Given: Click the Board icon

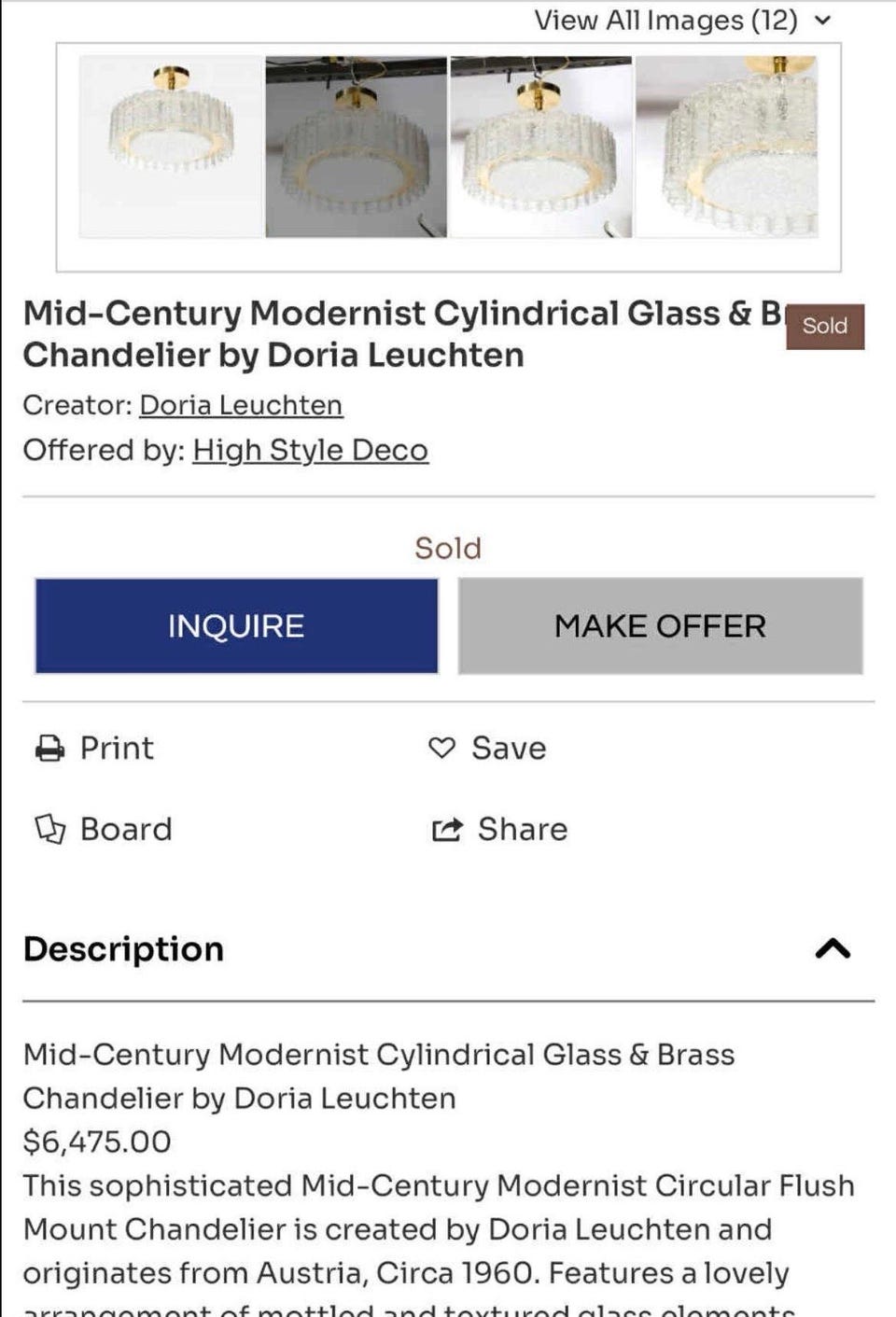Looking at the screenshot, I should (x=49, y=829).
